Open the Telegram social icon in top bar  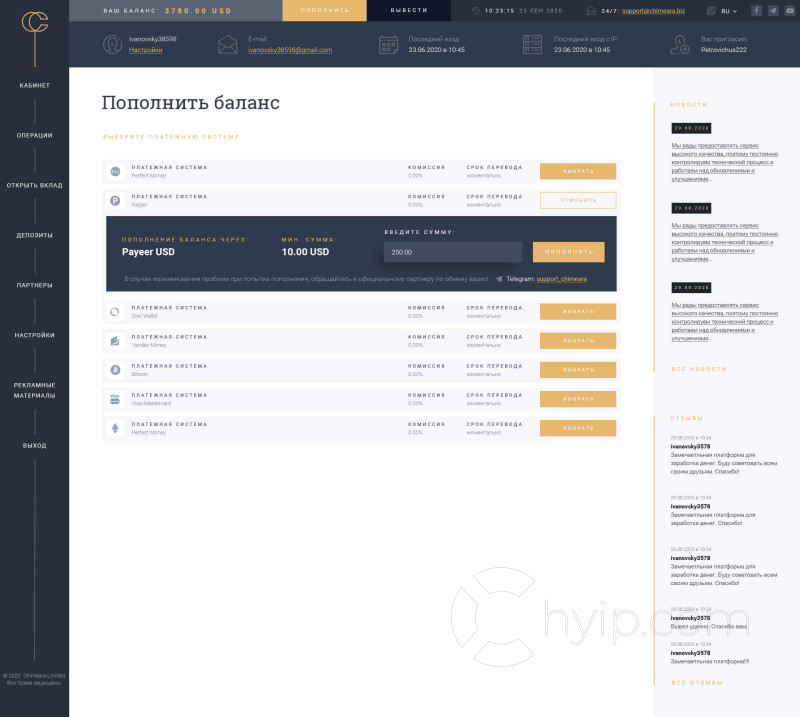pos(773,11)
